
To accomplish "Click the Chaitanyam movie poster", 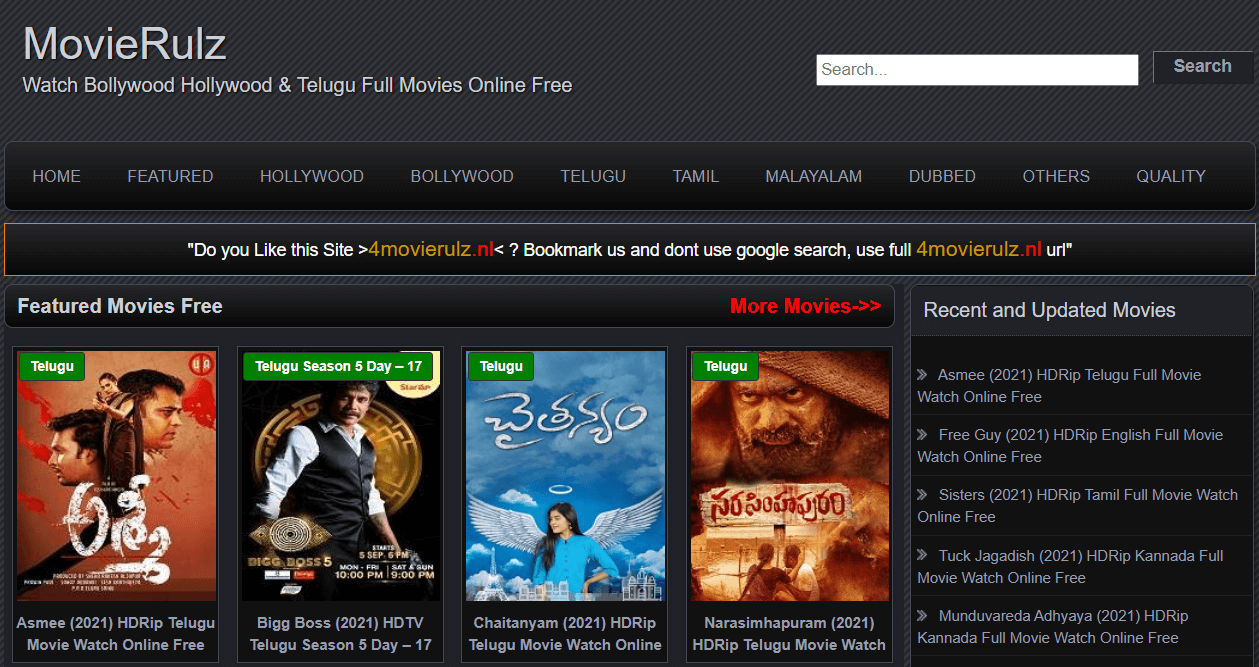I will point(565,475).
